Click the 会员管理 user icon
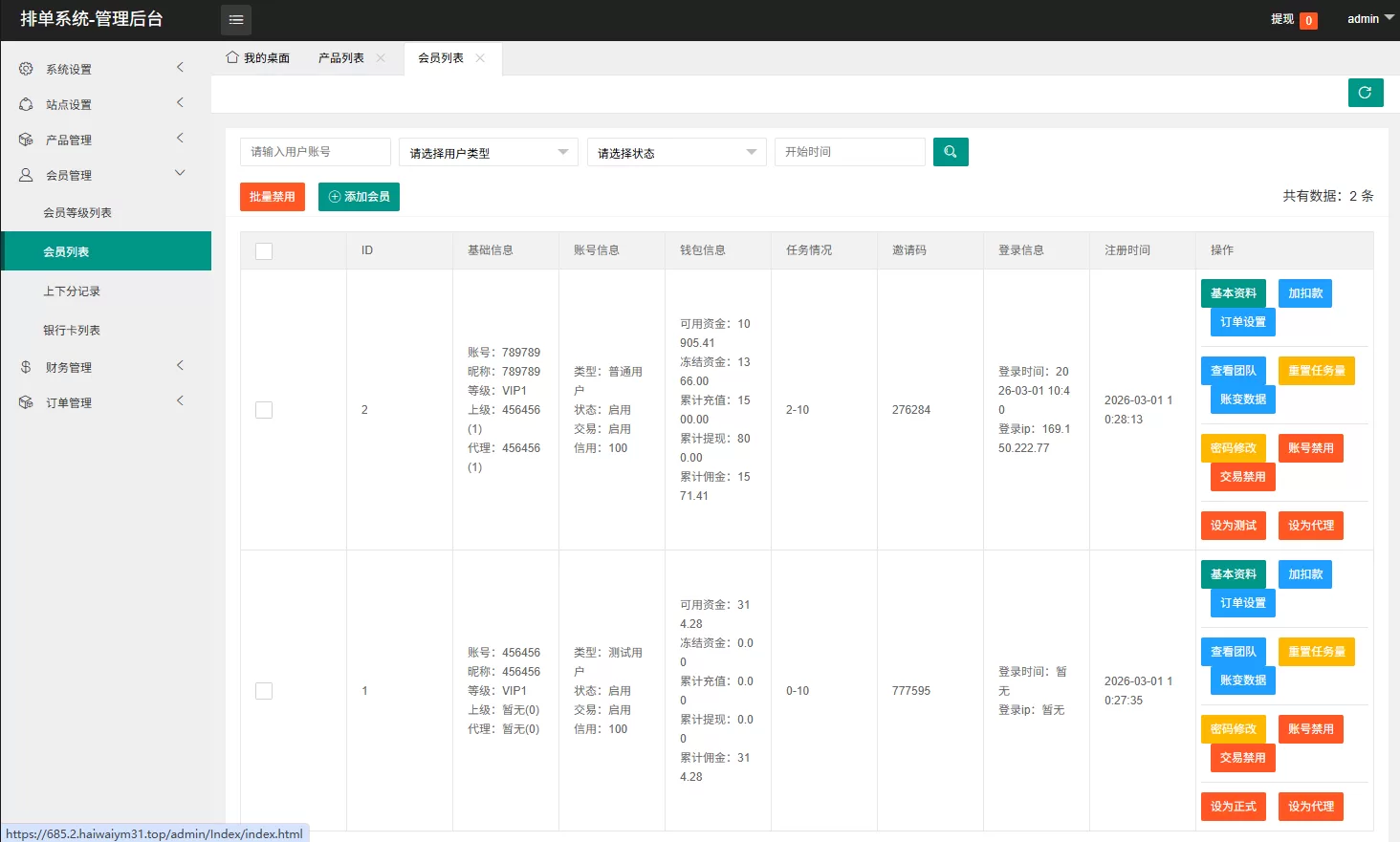Screen dimensions: 1400x842 25,173
